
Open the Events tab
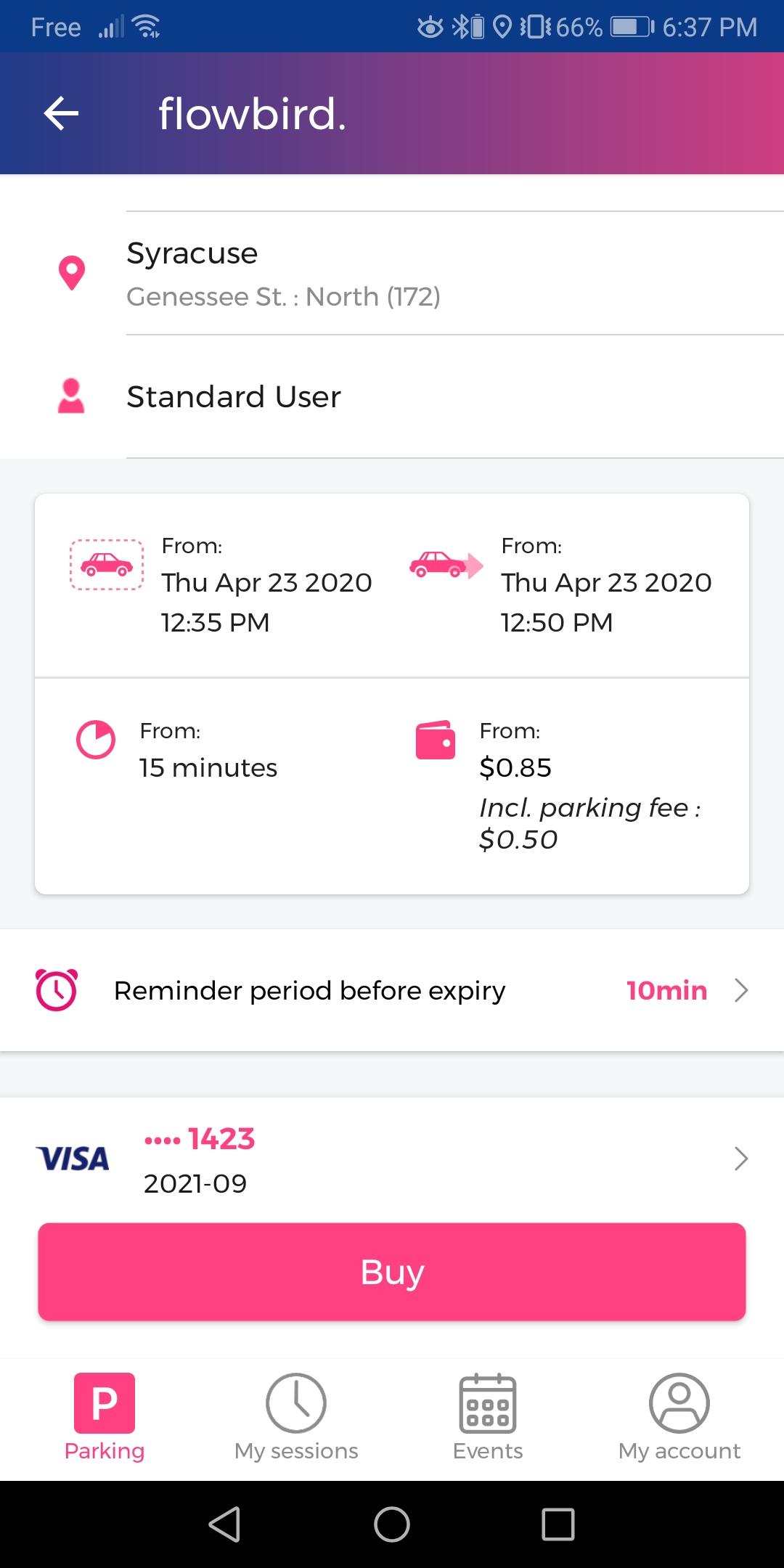click(488, 1417)
